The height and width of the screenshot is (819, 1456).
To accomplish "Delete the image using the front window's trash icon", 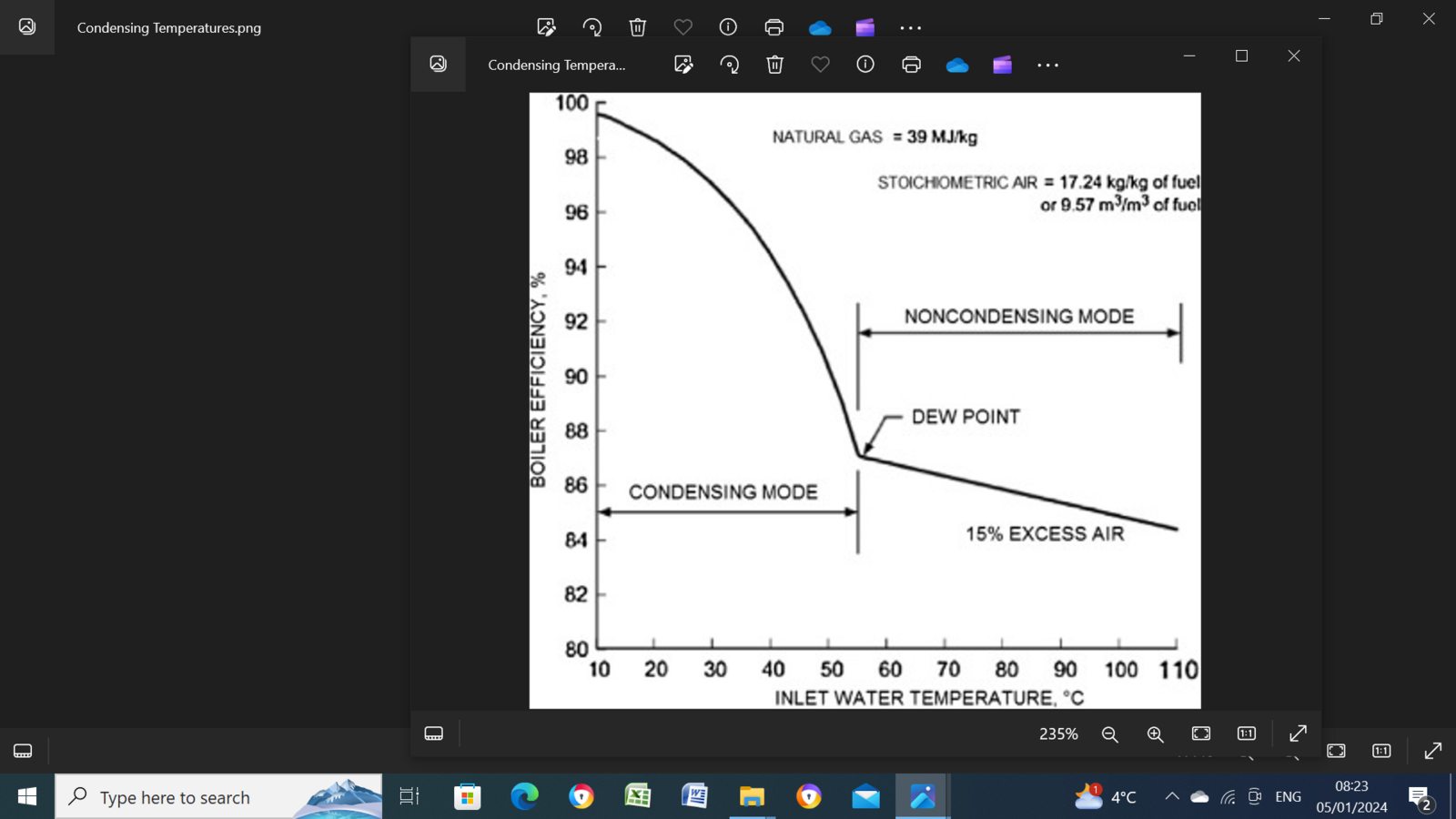I will [774, 65].
